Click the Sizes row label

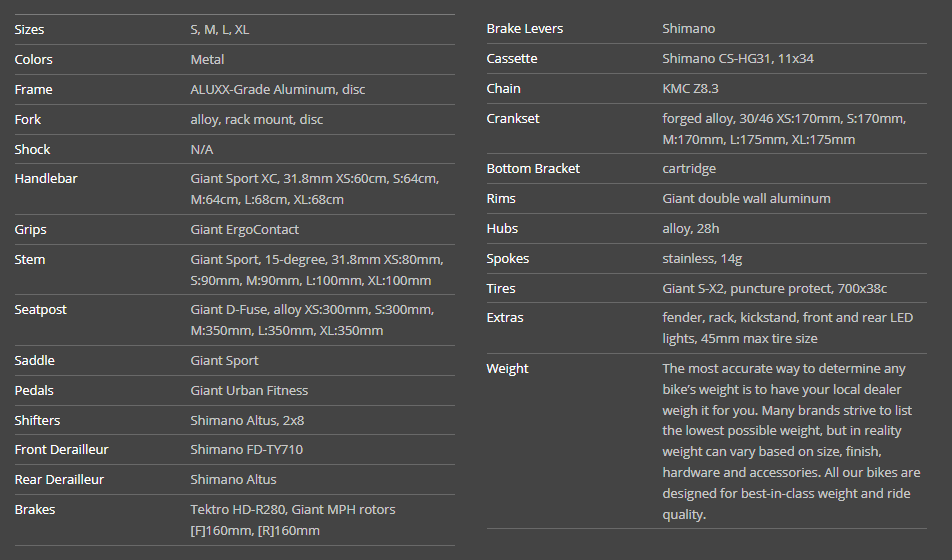click(x=29, y=29)
